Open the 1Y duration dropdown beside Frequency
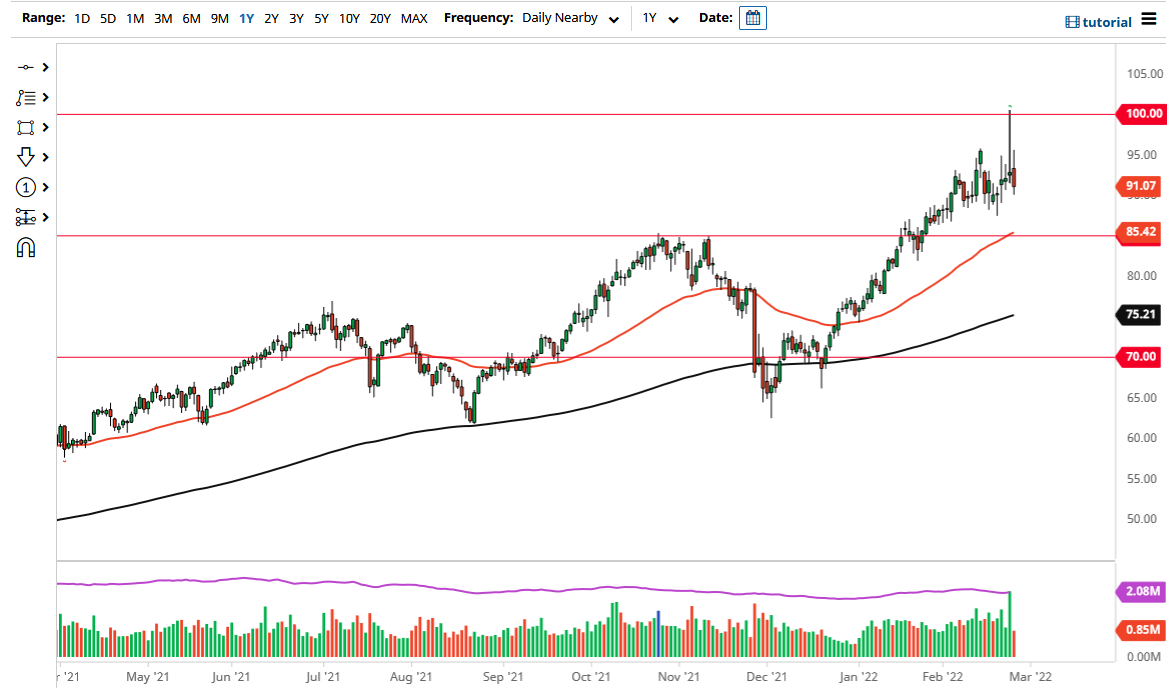 pyautogui.click(x=658, y=17)
